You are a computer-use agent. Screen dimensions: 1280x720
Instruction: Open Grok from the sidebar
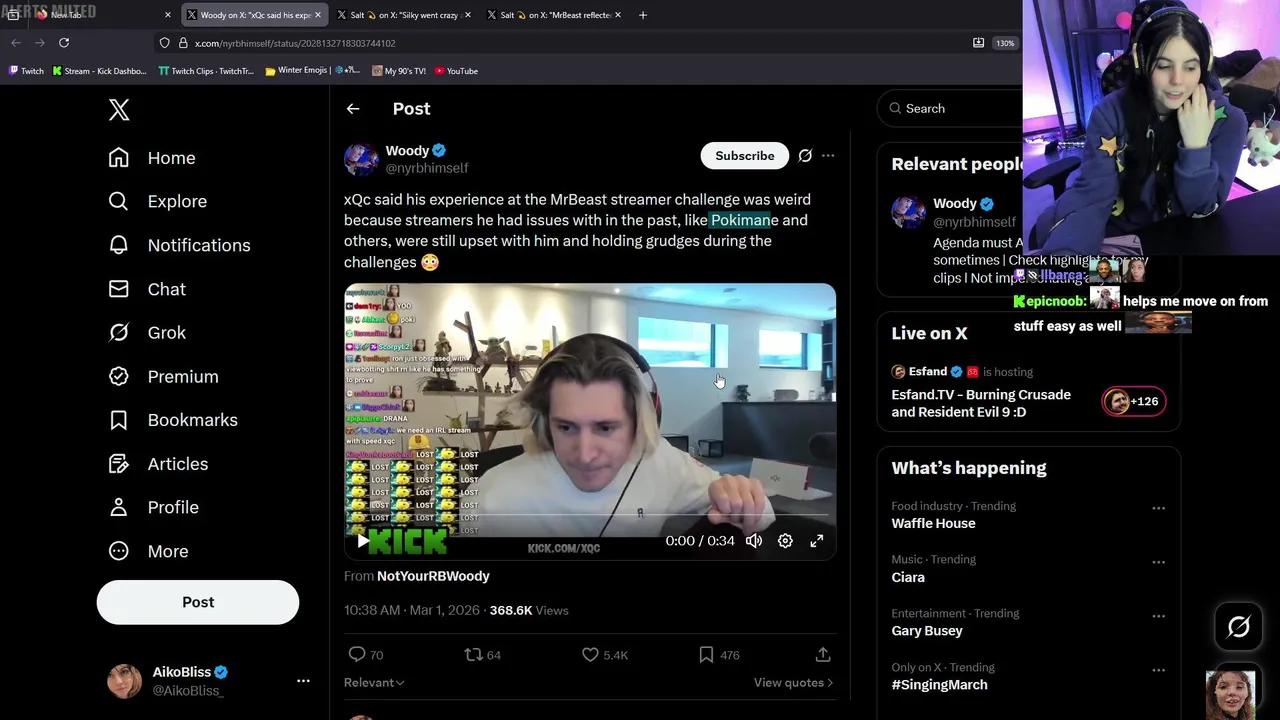(x=147, y=333)
